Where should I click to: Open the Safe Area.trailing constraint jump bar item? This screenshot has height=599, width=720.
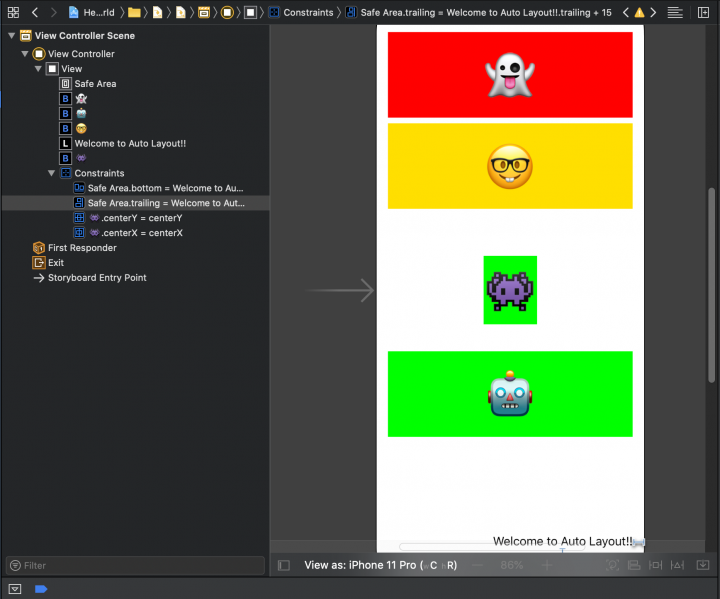479,12
